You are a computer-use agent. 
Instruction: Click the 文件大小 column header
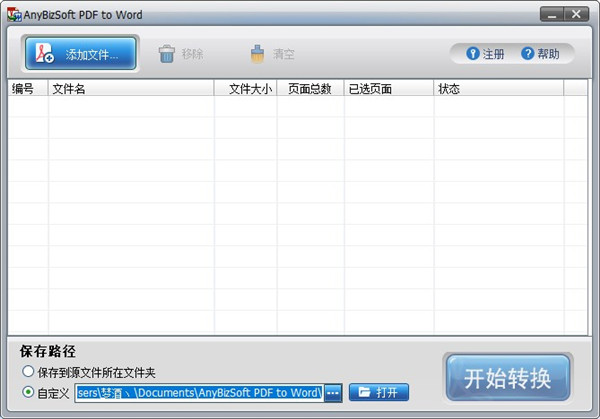246,89
